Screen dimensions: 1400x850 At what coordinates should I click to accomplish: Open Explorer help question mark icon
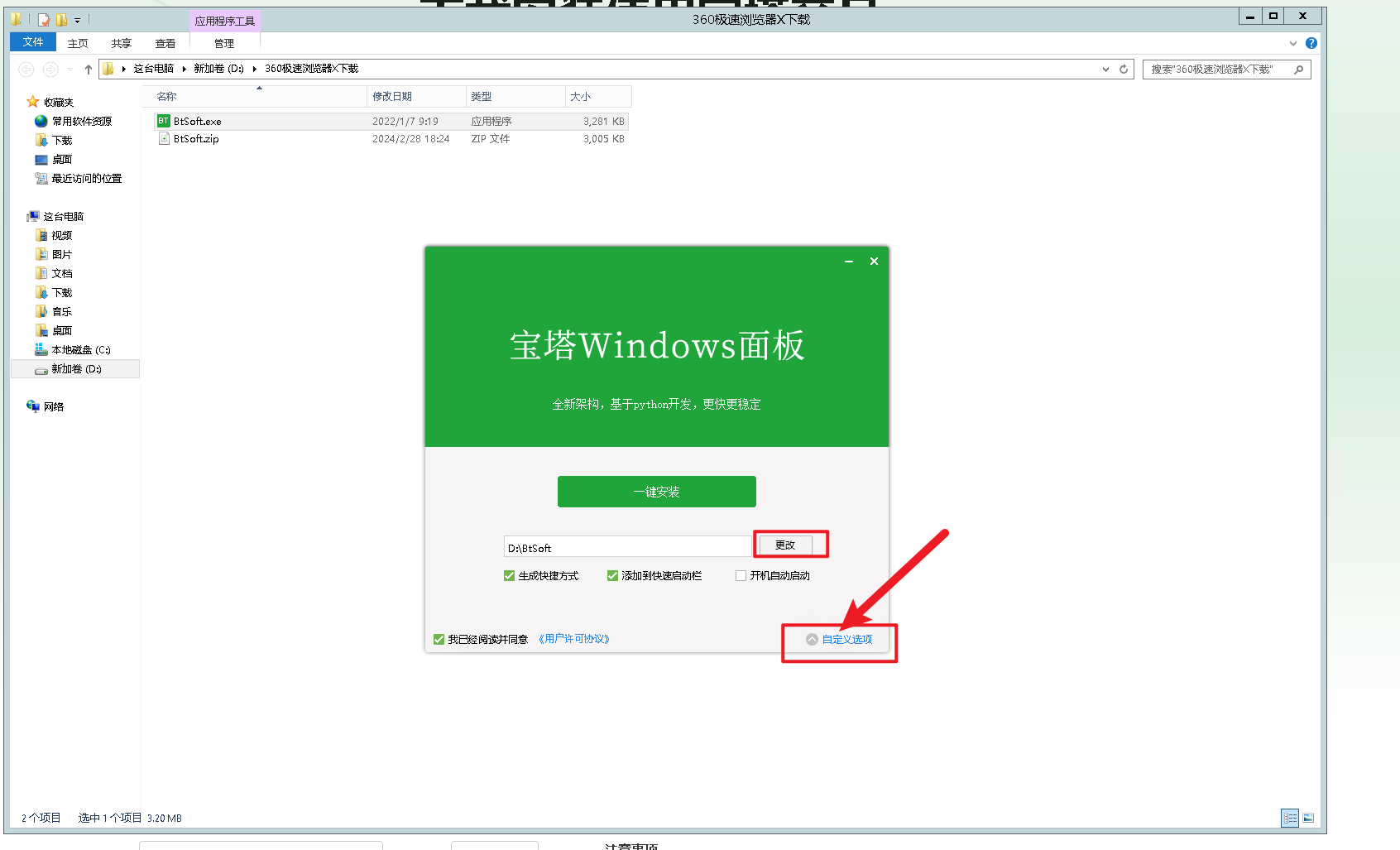point(1311,43)
